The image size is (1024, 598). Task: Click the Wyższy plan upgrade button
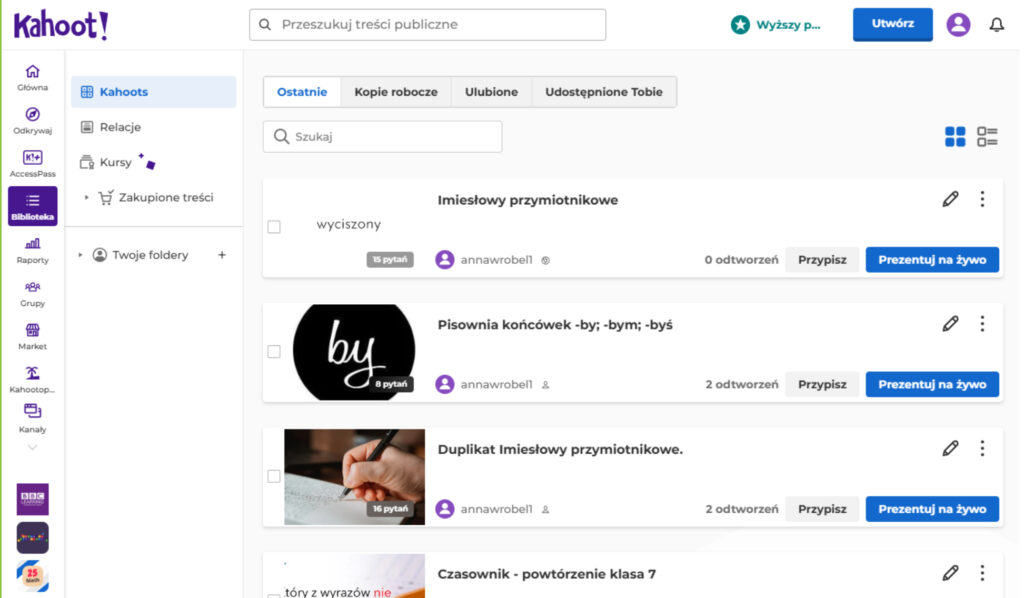point(775,25)
